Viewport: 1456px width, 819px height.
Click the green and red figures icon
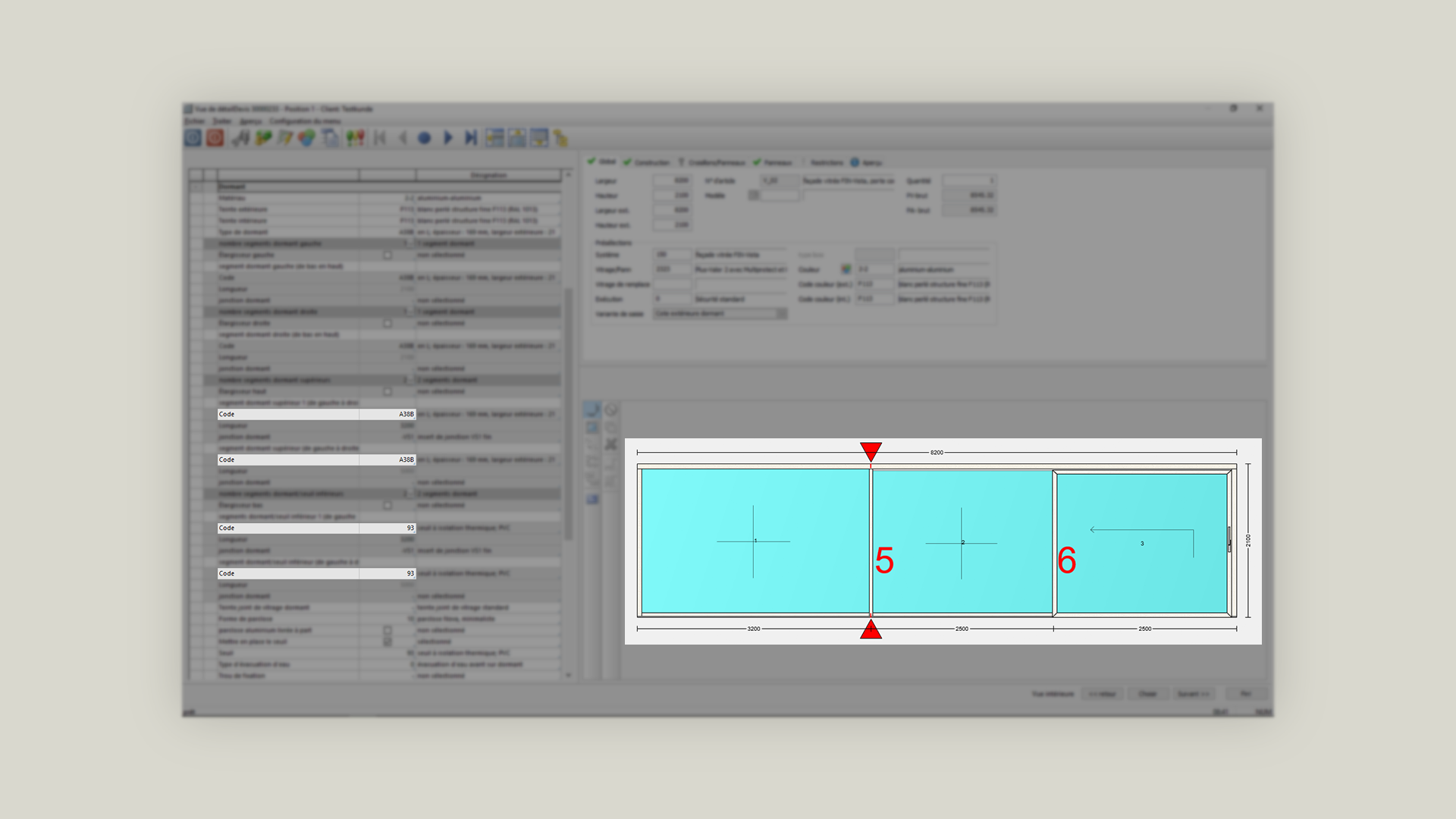pyautogui.click(x=355, y=137)
